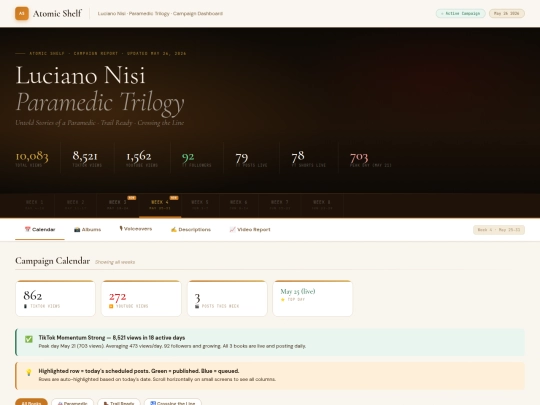Filter by Crossing the Line pill
The image size is (540, 405).
[x=173, y=403]
